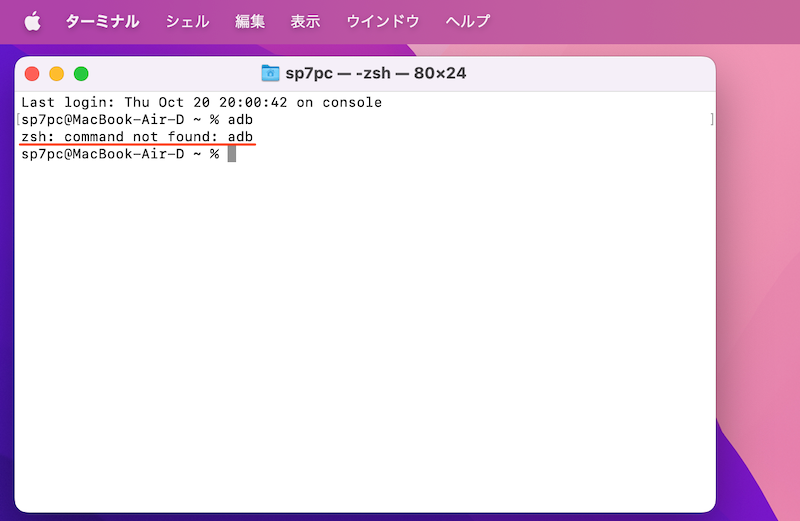Image resolution: width=800 pixels, height=521 pixels.
Task: Open the Apple menu
Action: 32,21
